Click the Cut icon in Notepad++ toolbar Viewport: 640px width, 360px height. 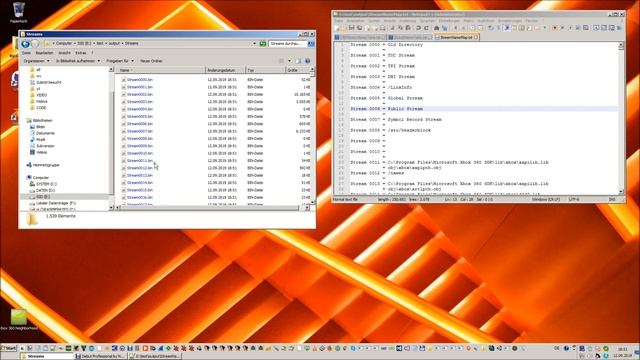pyautogui.click(x=392, y=28)
